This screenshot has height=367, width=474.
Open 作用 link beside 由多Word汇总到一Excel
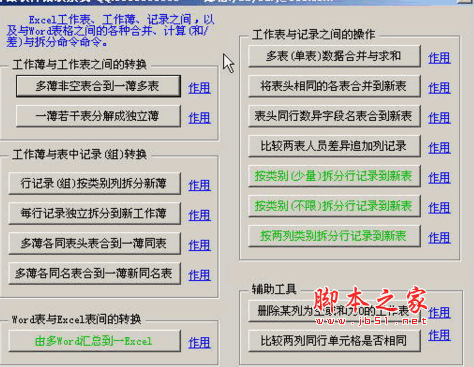[x=199, y=343]
